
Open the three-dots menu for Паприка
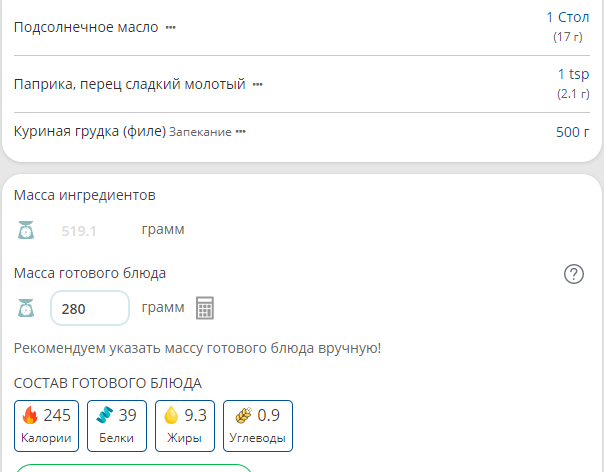pos(257,85)
